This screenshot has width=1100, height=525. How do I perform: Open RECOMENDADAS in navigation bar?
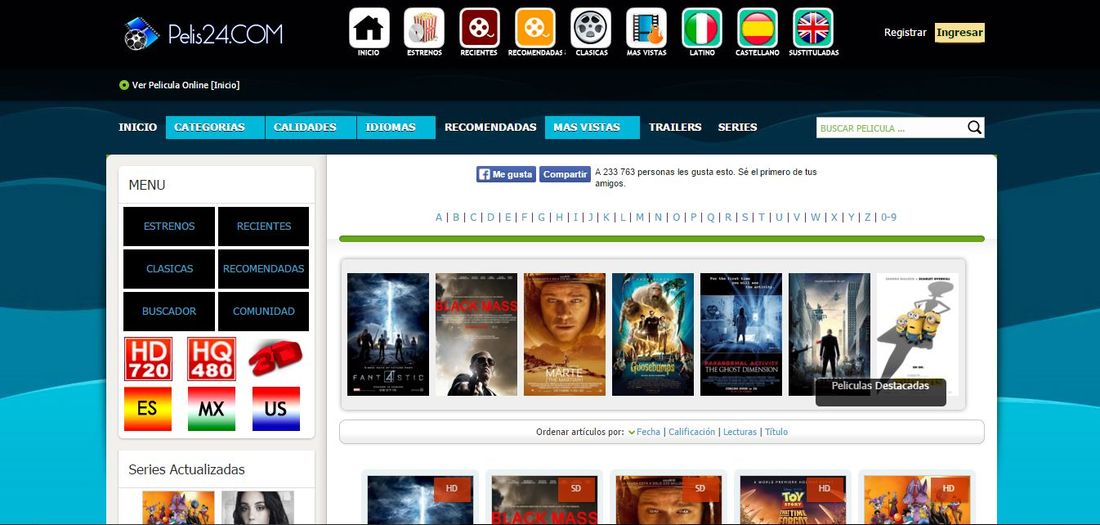point(490,127)
